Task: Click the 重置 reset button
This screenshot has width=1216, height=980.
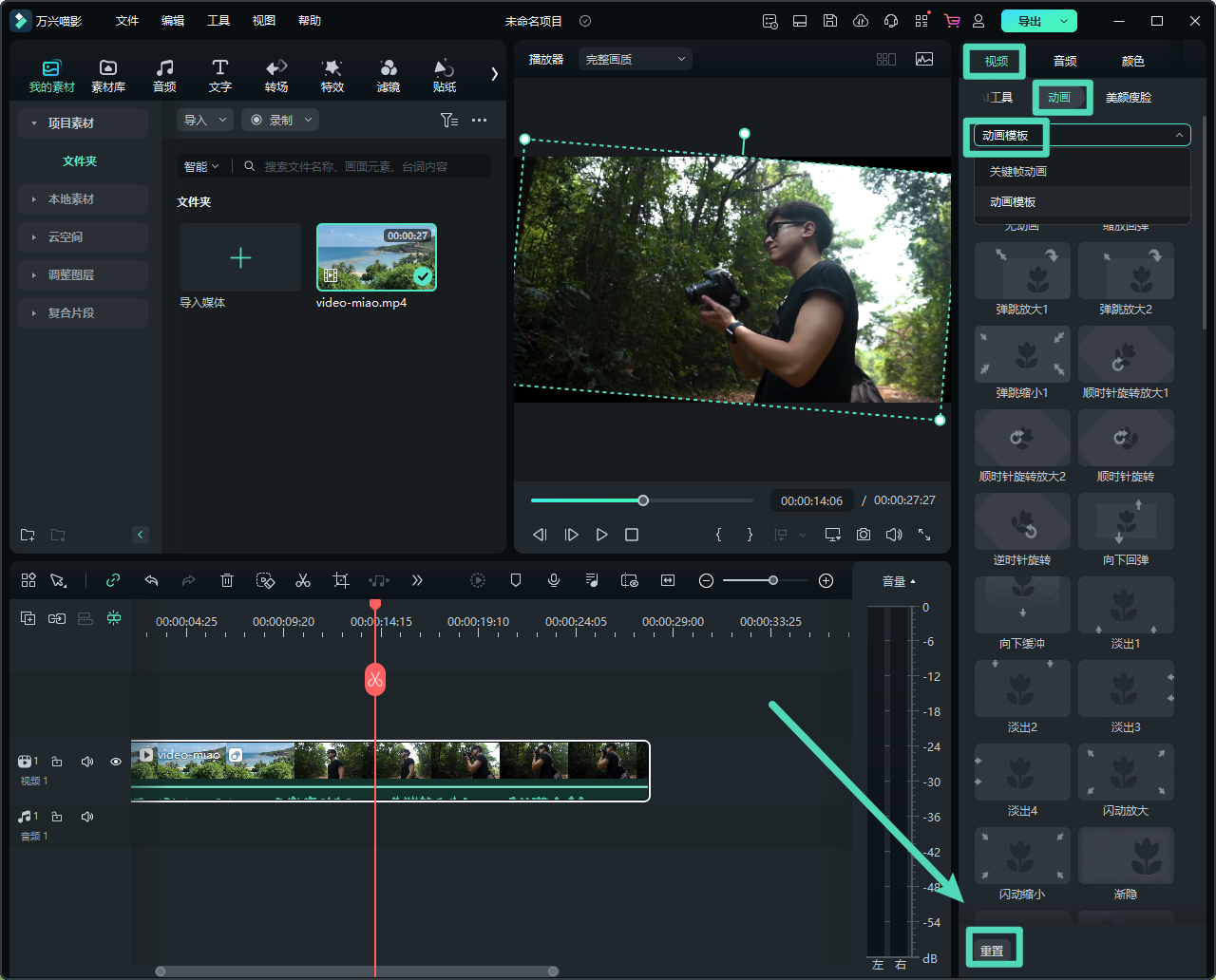Action: pyautogui.click(x=993, y=951)
